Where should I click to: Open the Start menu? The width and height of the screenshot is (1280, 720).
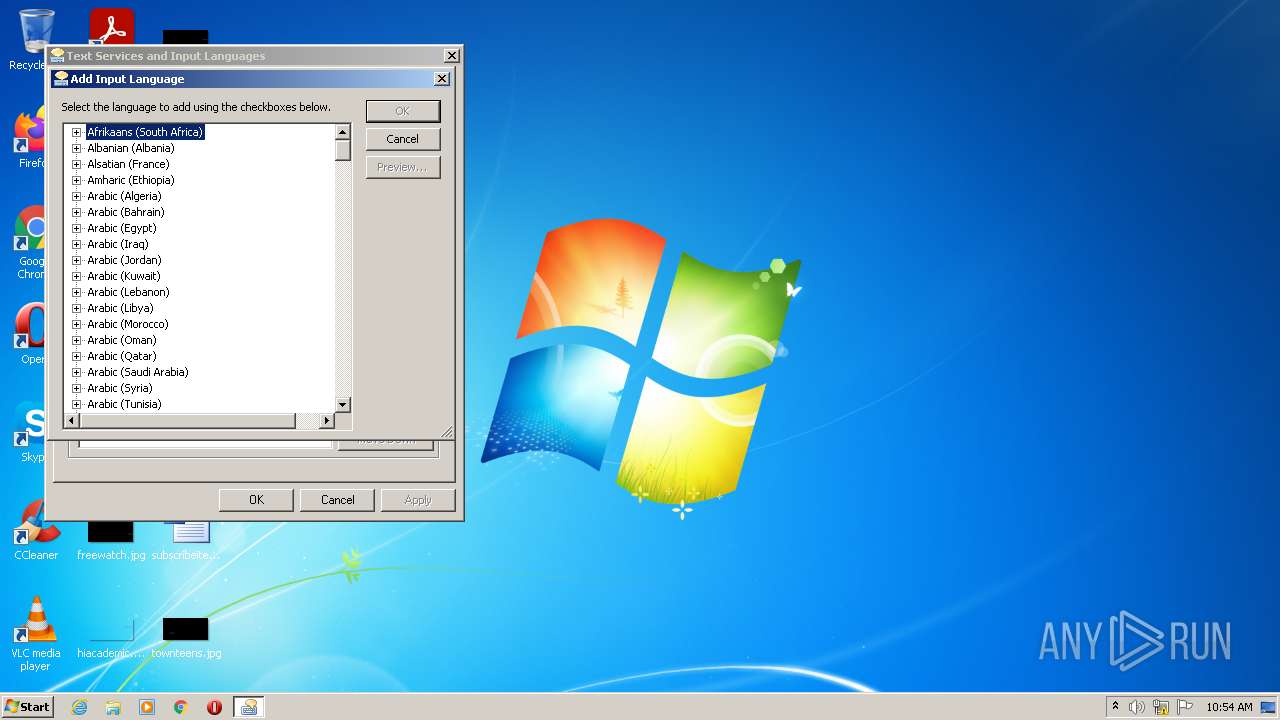(x=27, y=706)
